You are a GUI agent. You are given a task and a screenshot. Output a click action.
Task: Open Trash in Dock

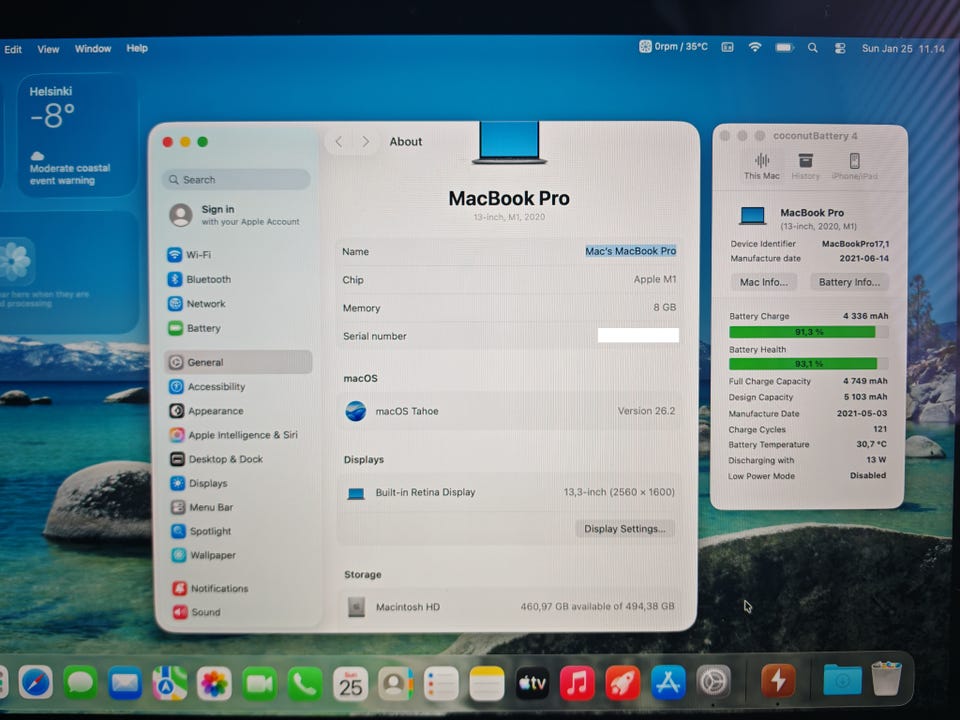coord(887,678)
